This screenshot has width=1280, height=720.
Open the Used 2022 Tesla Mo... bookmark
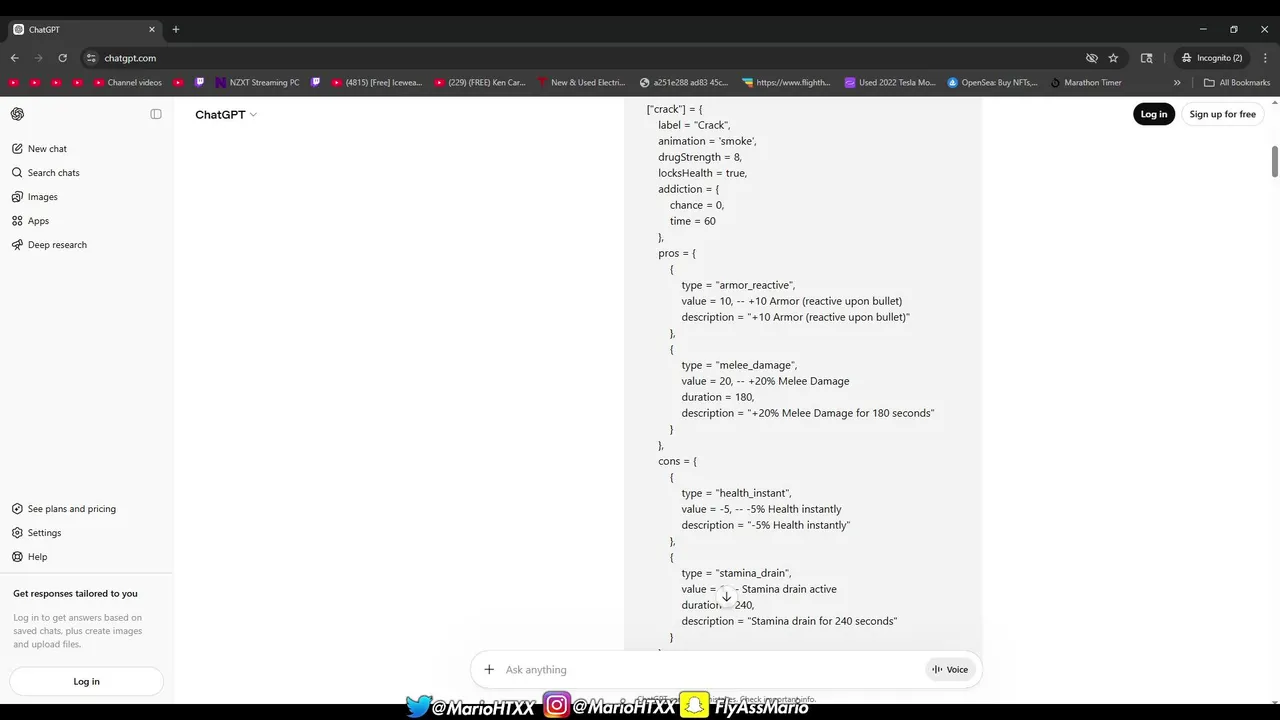coord(890,83)
